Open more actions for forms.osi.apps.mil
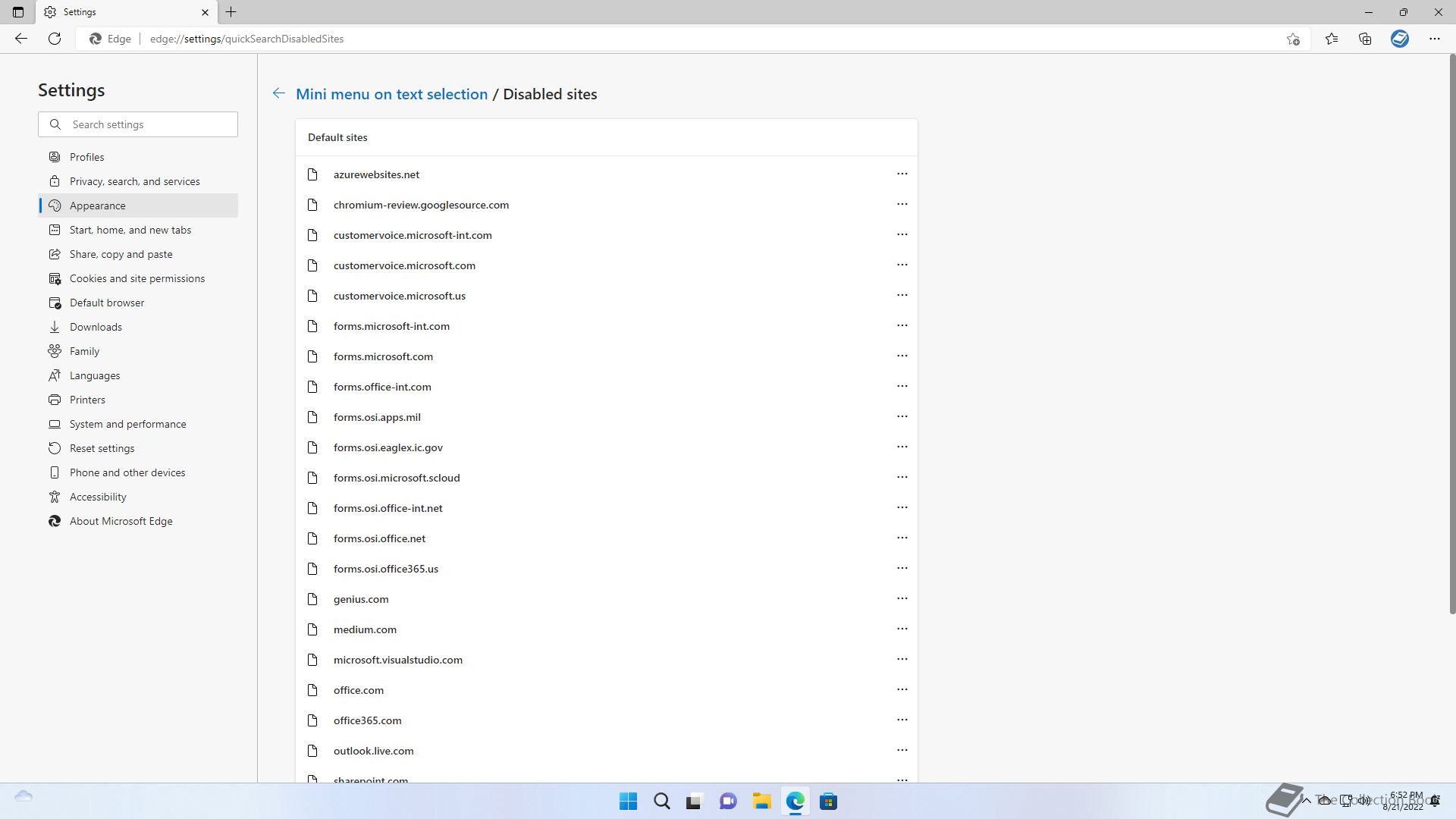 [902, 416]
